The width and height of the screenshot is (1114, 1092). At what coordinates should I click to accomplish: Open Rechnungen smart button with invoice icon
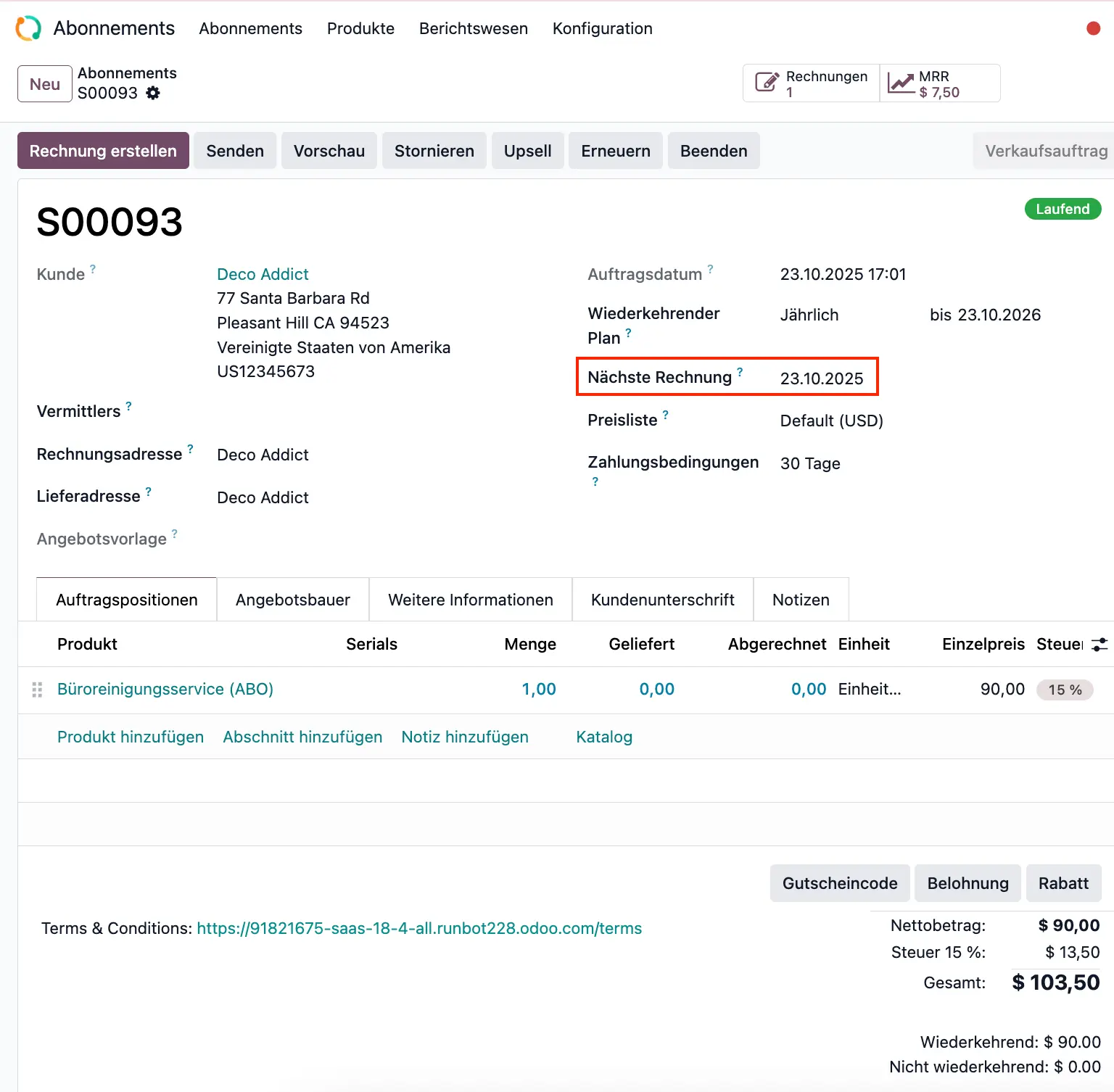pyautogui.click(x=811, y=83)
